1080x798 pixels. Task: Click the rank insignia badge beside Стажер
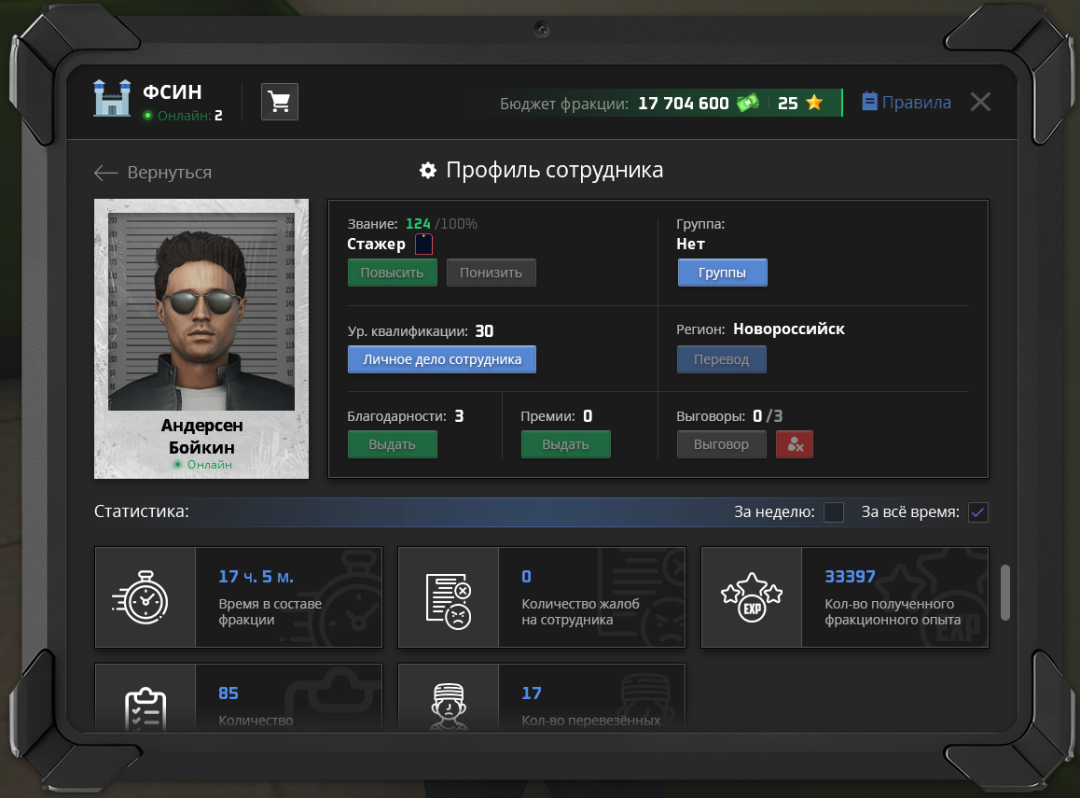[x=424, y=244]
